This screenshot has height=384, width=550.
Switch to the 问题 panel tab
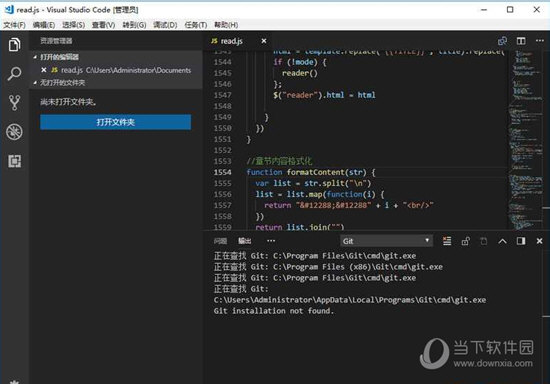(220, 241)
